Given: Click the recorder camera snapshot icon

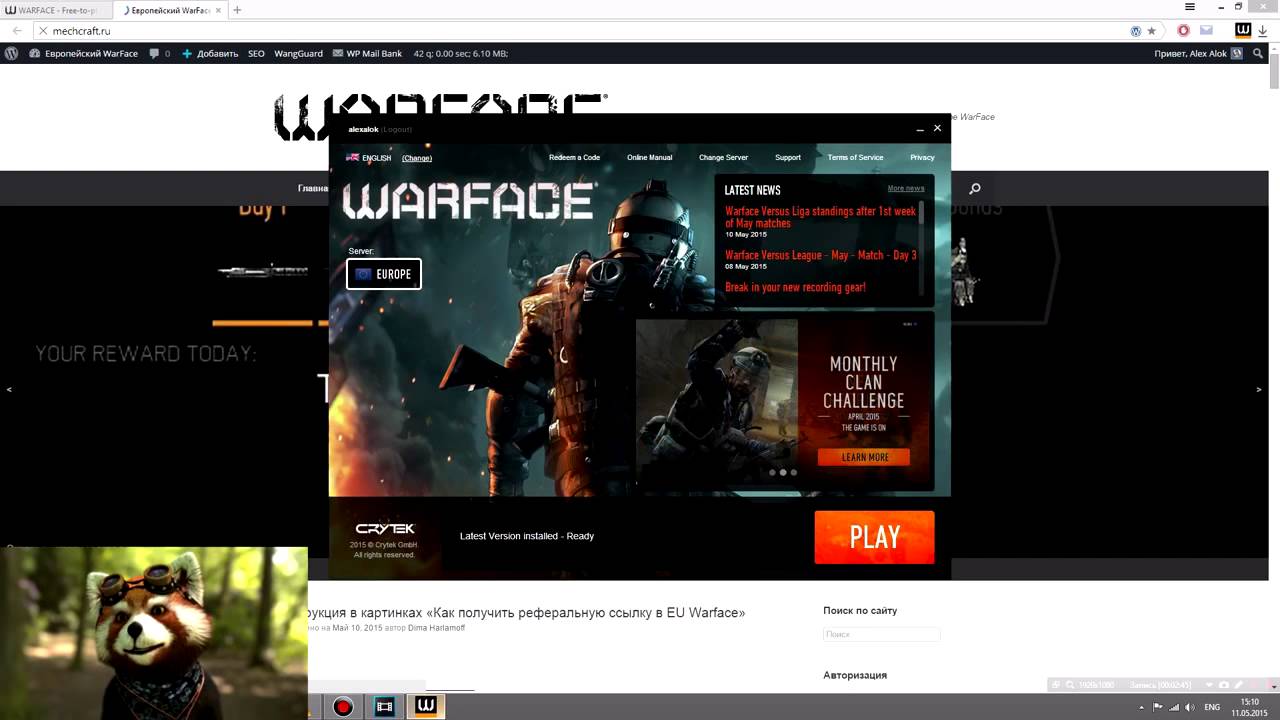Looking at the screenshot, I should tap(1225, 685).
